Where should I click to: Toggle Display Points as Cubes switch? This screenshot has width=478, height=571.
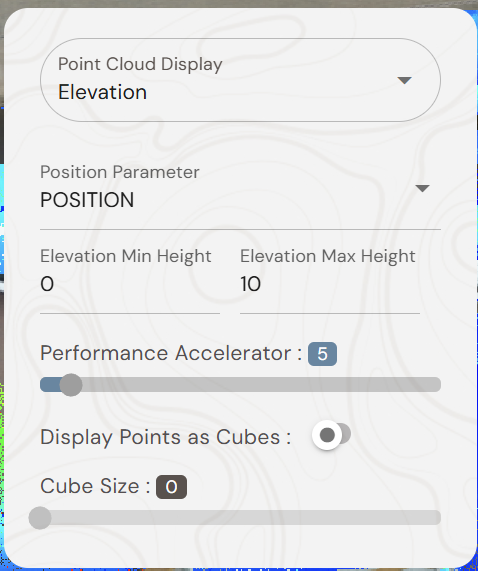(331, 435)
